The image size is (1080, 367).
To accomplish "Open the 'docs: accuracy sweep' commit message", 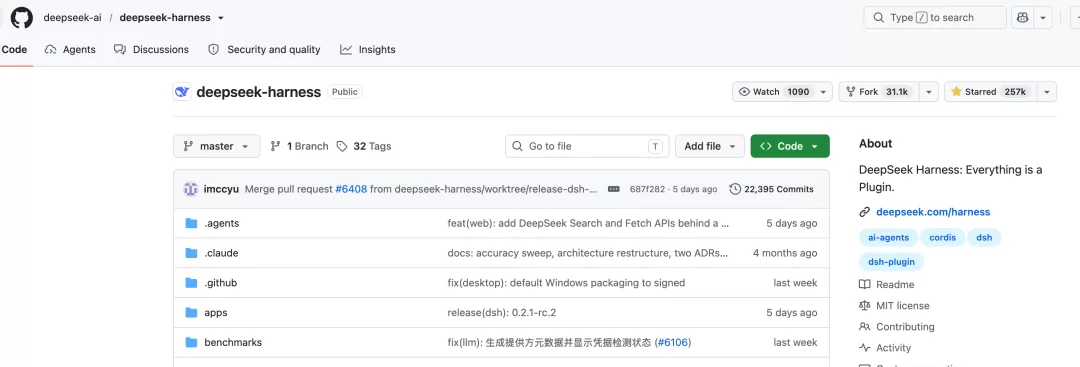I will (x=588, y=253).
